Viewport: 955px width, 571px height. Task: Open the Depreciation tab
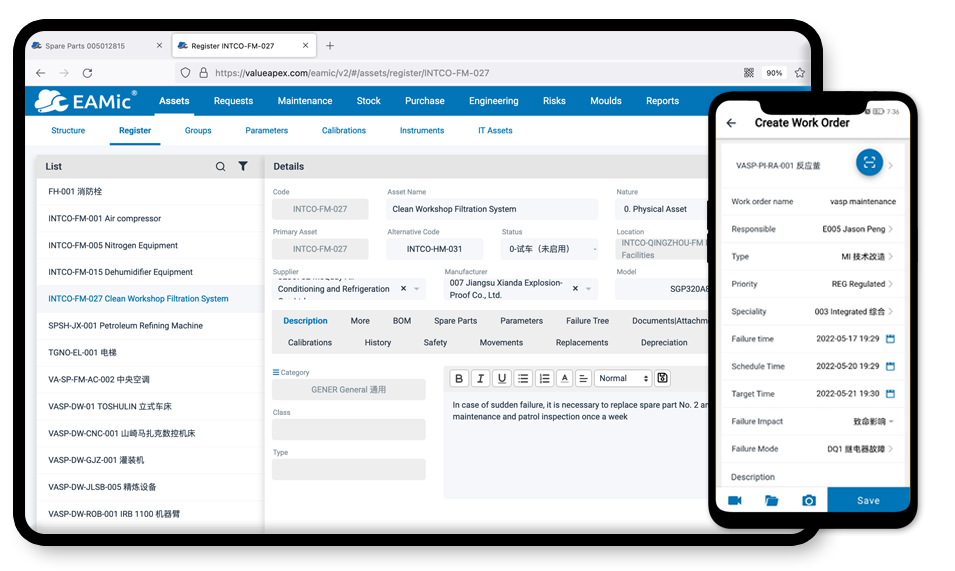pyautogui.click(x=664, y=343)
